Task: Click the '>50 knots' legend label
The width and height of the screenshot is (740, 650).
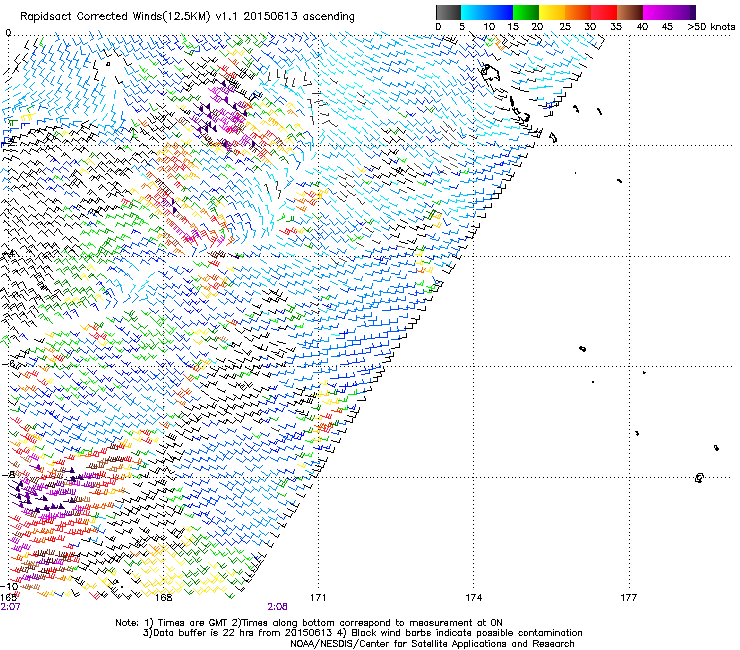Action: click(712, 27)
